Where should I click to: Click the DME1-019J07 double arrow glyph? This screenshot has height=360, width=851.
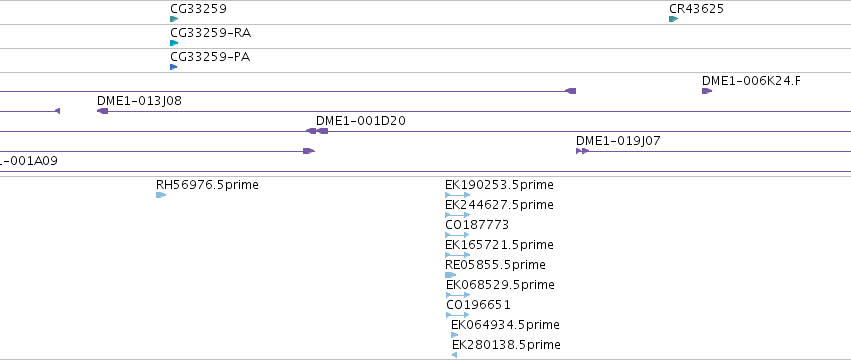(582, 151)
